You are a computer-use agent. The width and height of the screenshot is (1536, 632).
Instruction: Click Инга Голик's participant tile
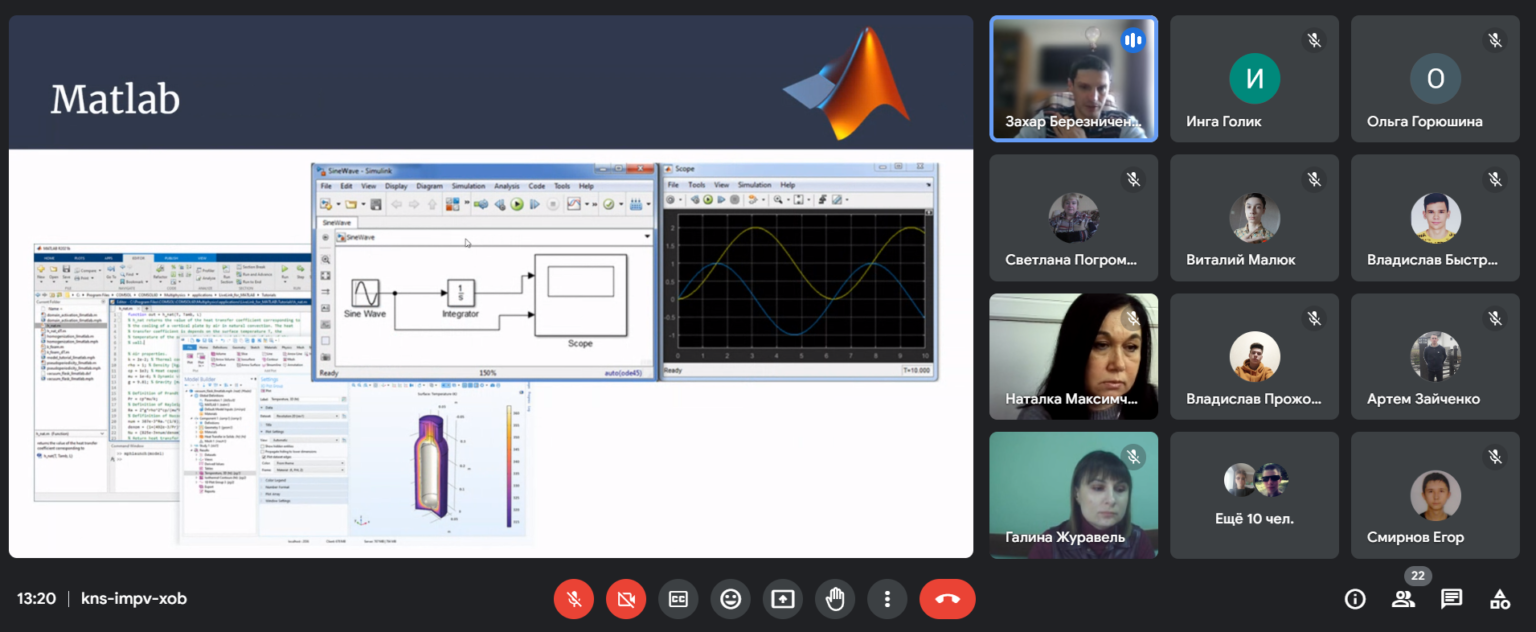point(1254,78)
